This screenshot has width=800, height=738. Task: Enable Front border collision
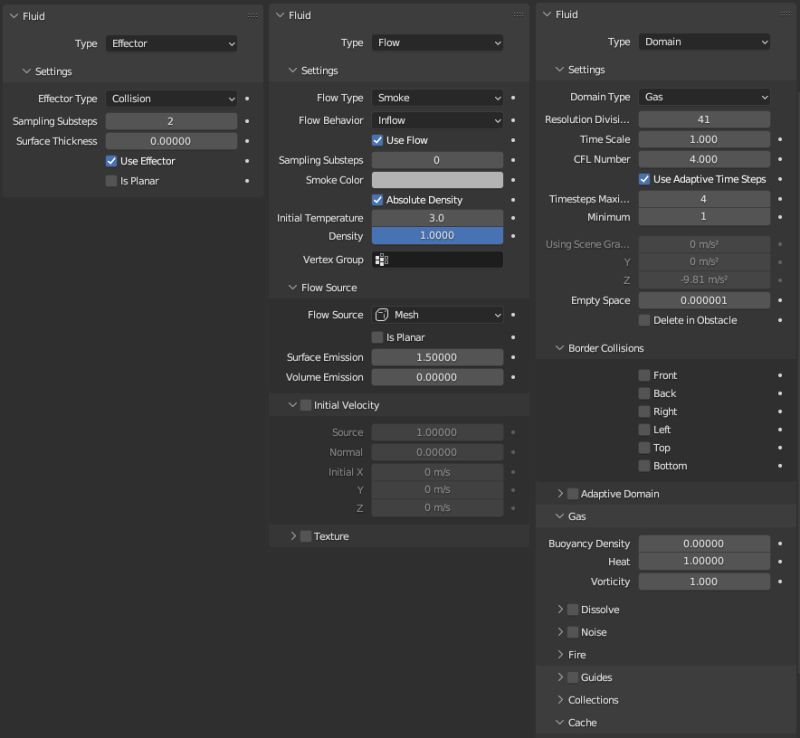click(x=644, y=376)
